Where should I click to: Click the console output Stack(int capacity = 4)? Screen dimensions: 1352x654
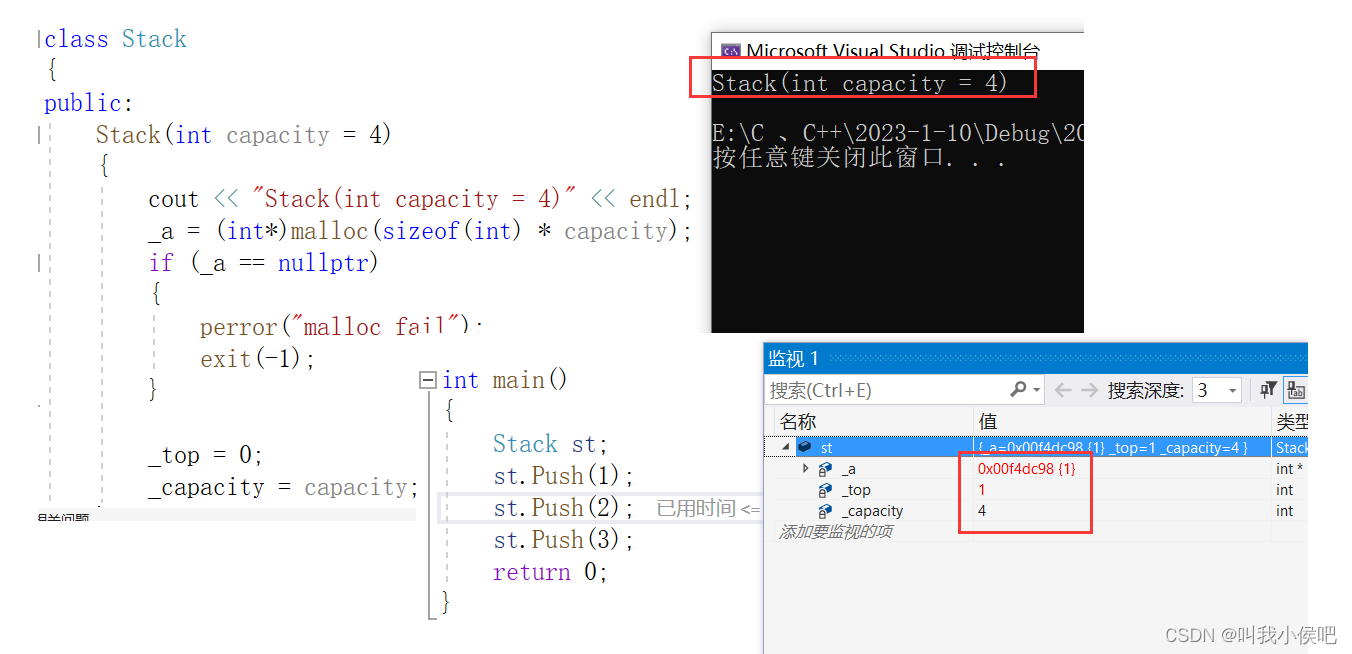click(x=860, y=83)
